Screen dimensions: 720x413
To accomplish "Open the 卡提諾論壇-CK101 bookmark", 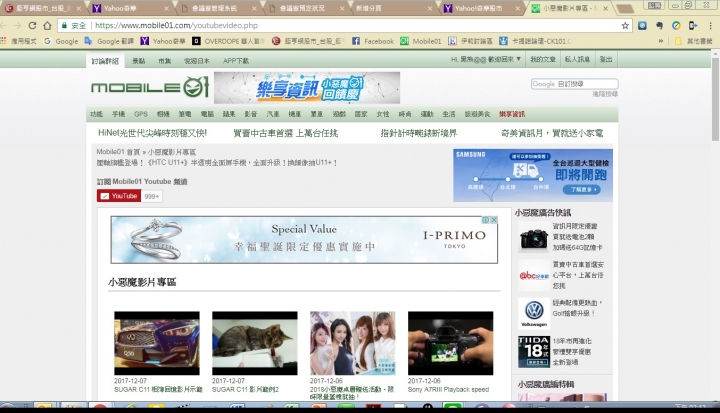I will coord(535,41).
